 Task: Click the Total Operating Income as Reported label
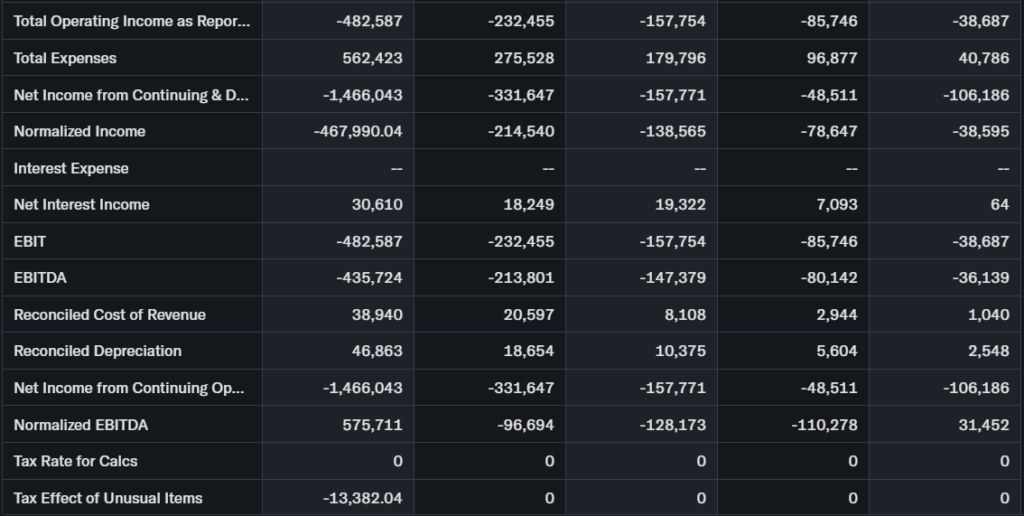point(131,21)
